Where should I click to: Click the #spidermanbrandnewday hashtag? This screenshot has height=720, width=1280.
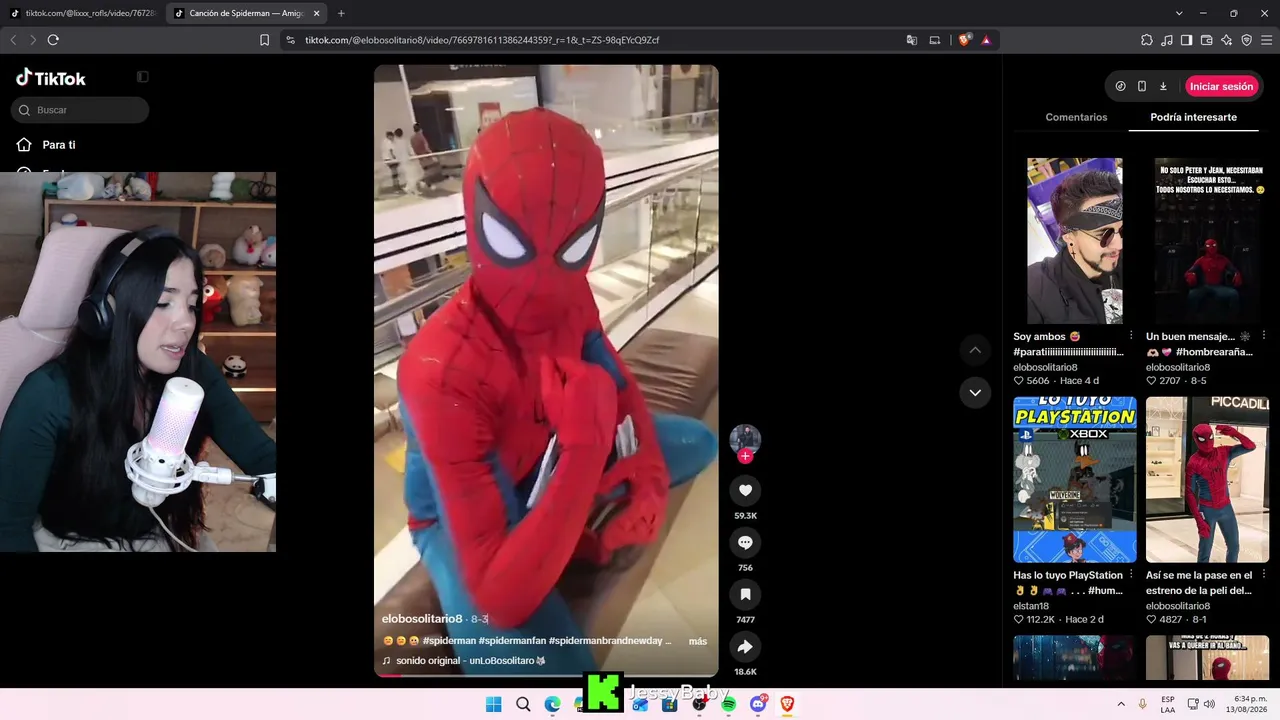click(605, 641)
